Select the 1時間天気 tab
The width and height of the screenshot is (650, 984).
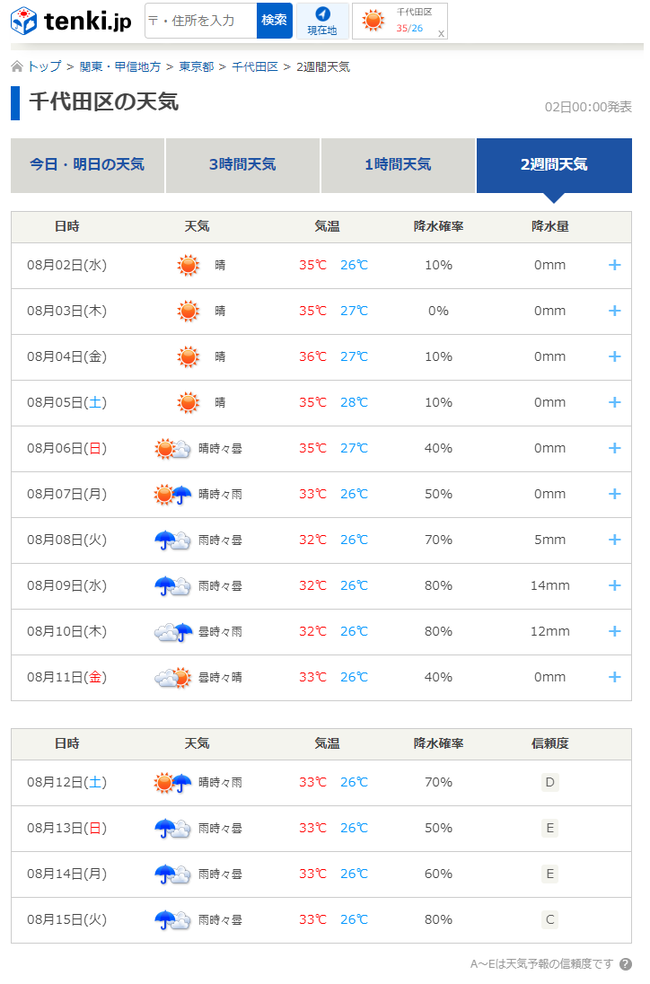click(398, 165)
